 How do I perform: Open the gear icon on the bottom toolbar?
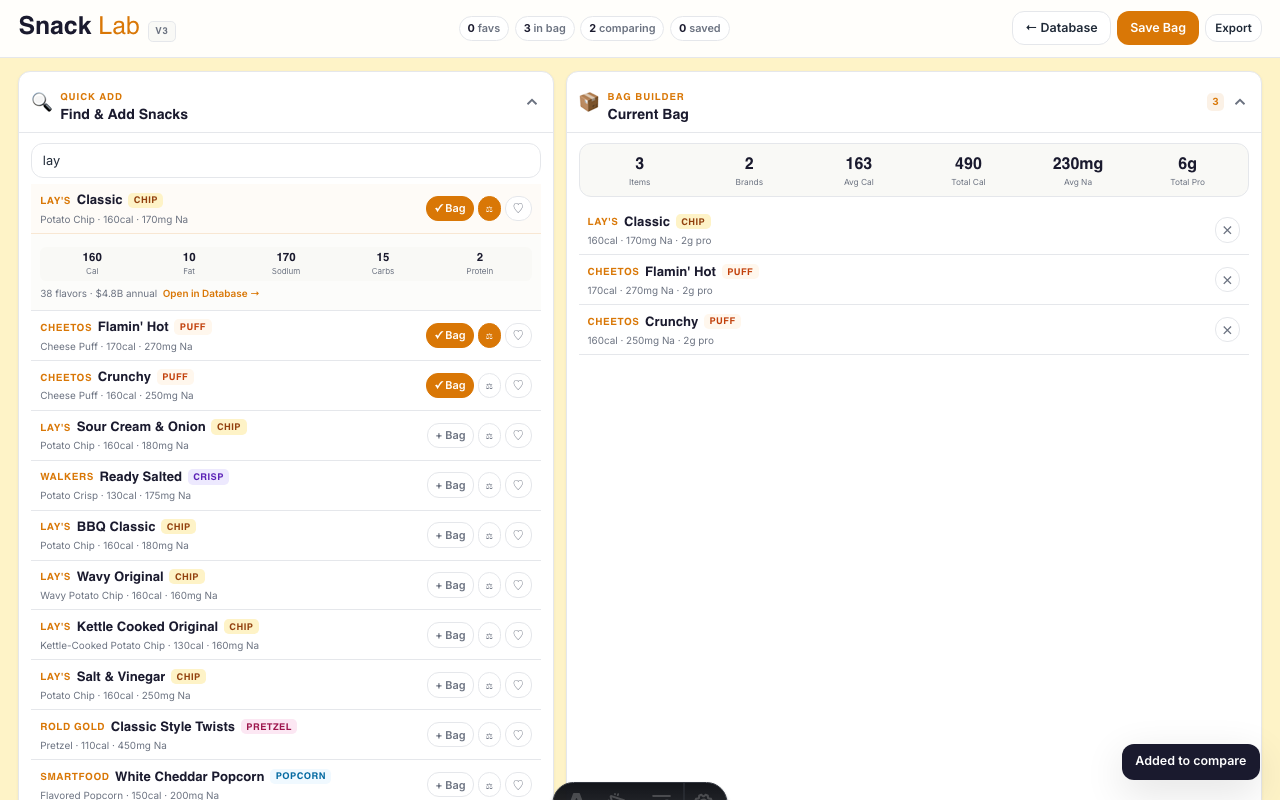click(x=701, y=797)
